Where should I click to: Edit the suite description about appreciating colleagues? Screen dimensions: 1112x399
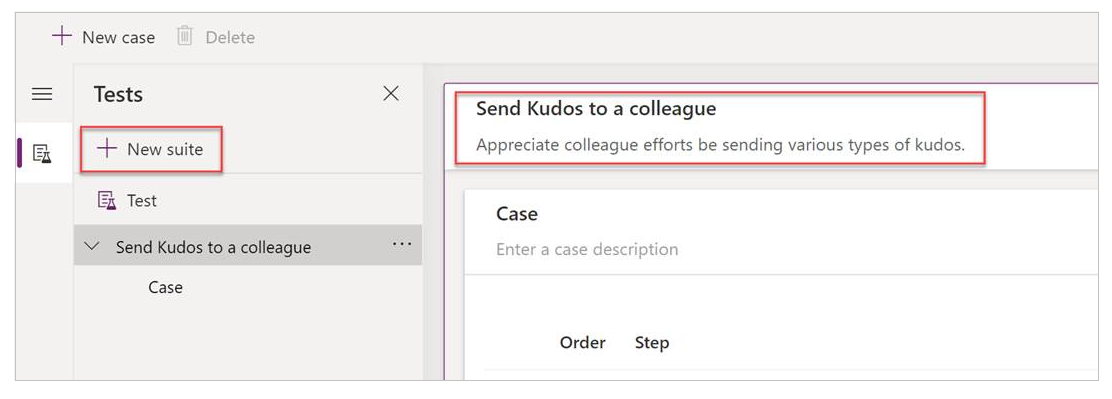(x=721, y=145)
